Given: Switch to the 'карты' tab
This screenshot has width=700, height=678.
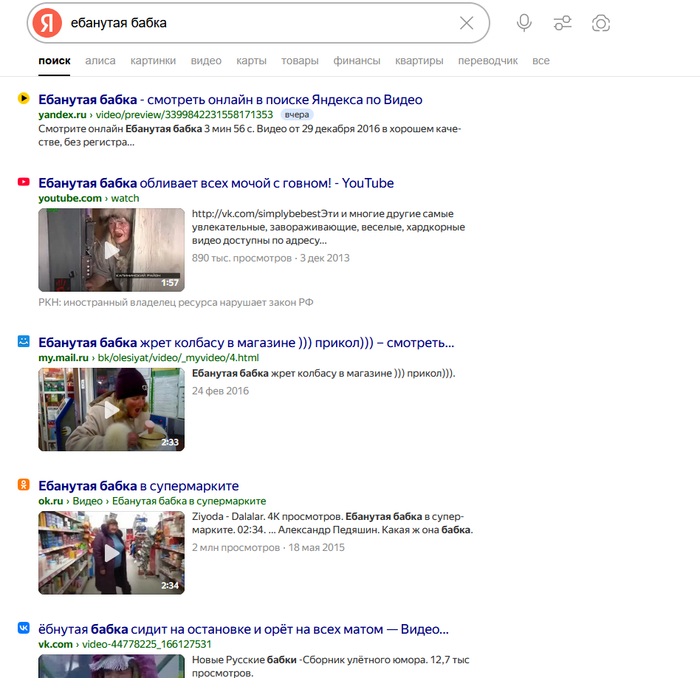Looking at the screenshot, I should (x=251, y=61).
